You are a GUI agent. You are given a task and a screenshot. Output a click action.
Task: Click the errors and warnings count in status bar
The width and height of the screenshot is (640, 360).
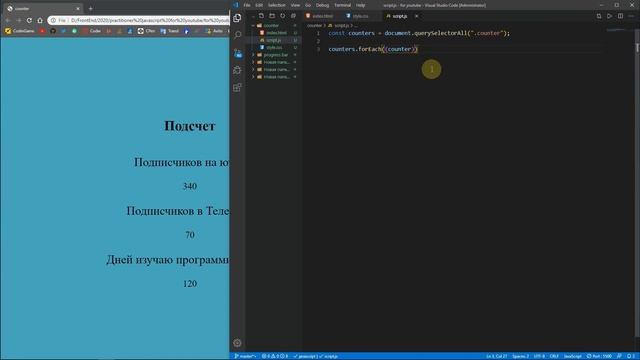pos(274,356)
